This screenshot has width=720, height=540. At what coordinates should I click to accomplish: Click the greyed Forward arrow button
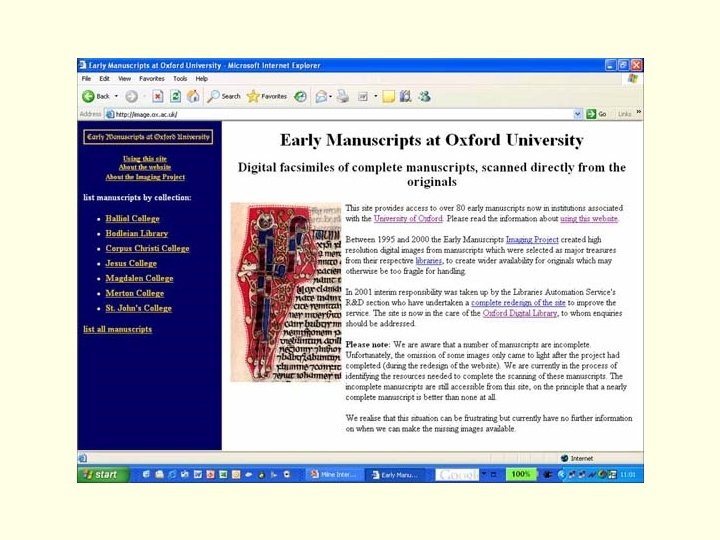click(131, 96)
